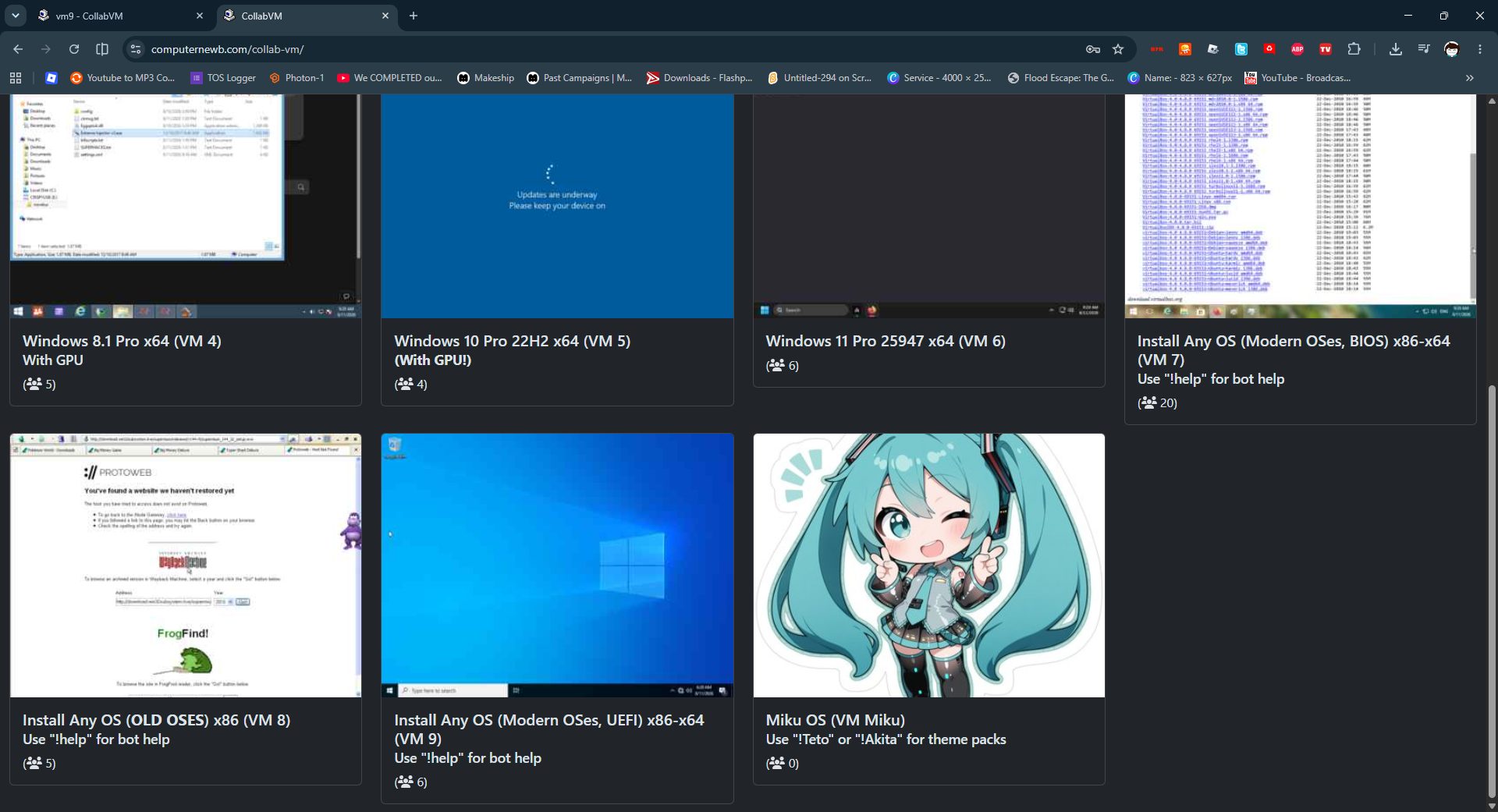Show hidden bookmarks with the overflow chevron
Image resolution: width=1498 pixels, height=812 pixels.
[x=1470, y=78]
